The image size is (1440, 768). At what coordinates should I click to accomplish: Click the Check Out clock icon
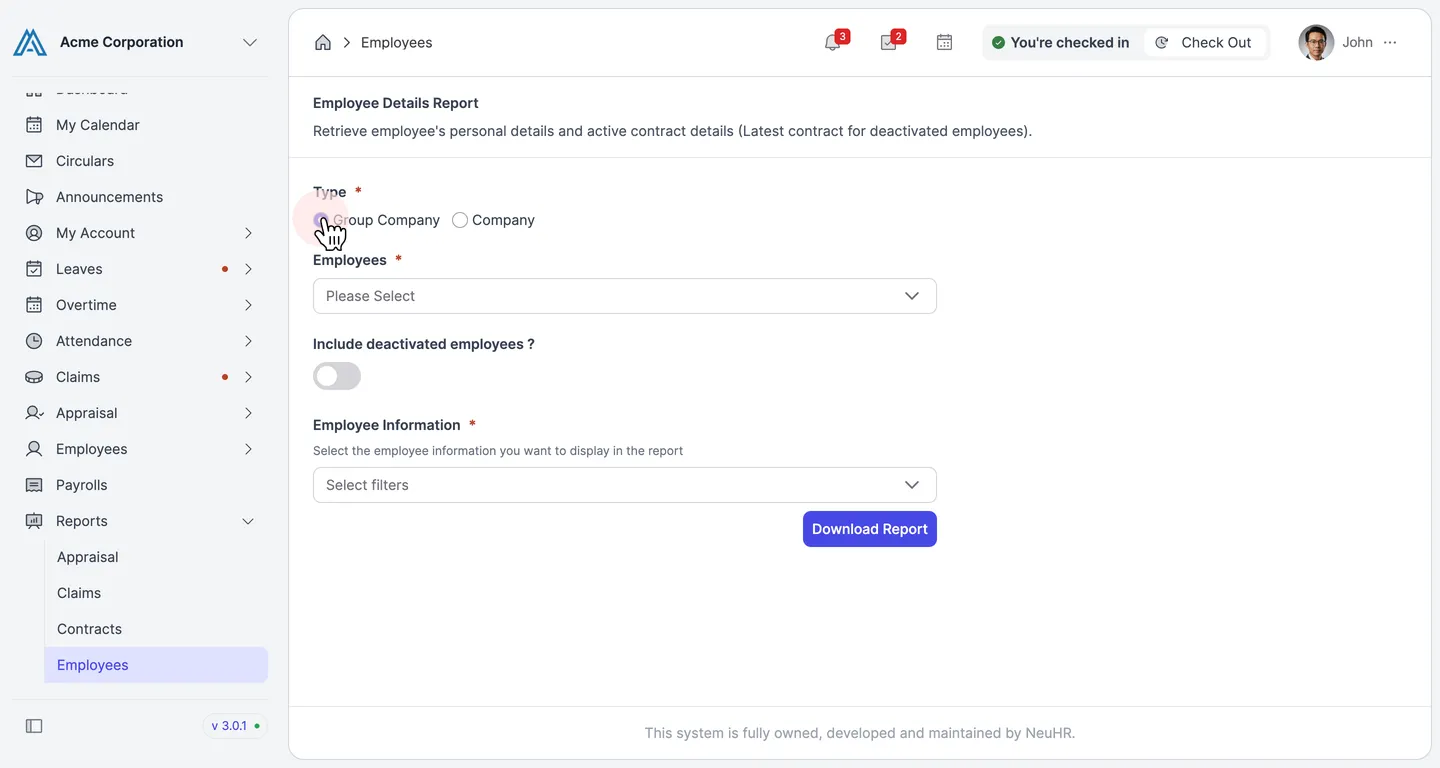[x=1162, y=42]
